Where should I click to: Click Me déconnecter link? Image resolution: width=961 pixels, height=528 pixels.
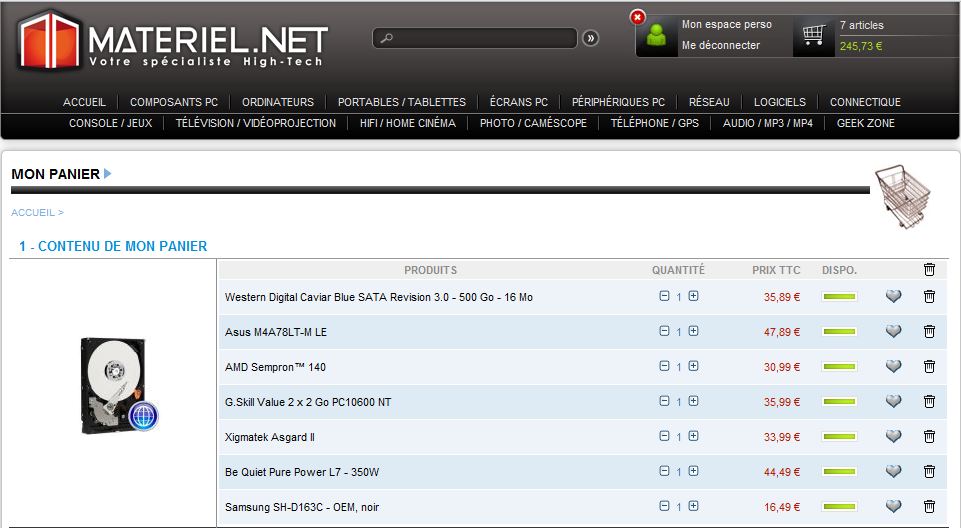720,46
